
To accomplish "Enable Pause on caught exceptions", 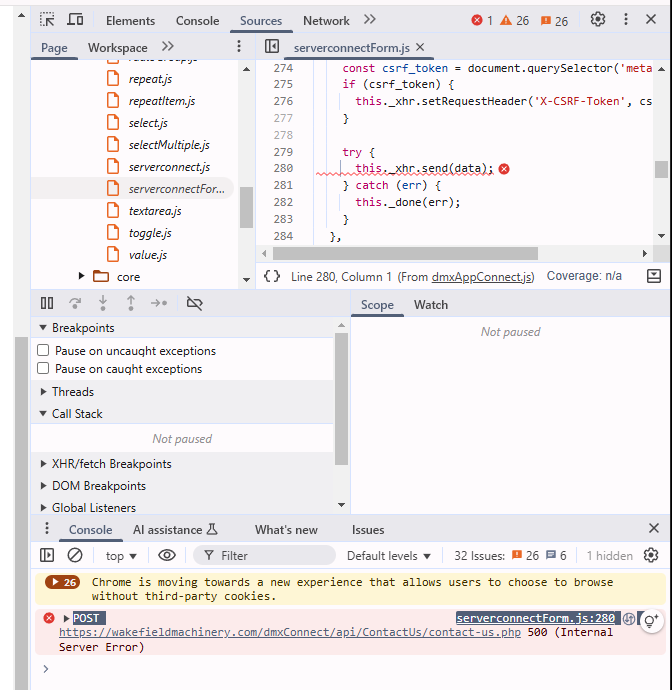I will pos(43,369).
